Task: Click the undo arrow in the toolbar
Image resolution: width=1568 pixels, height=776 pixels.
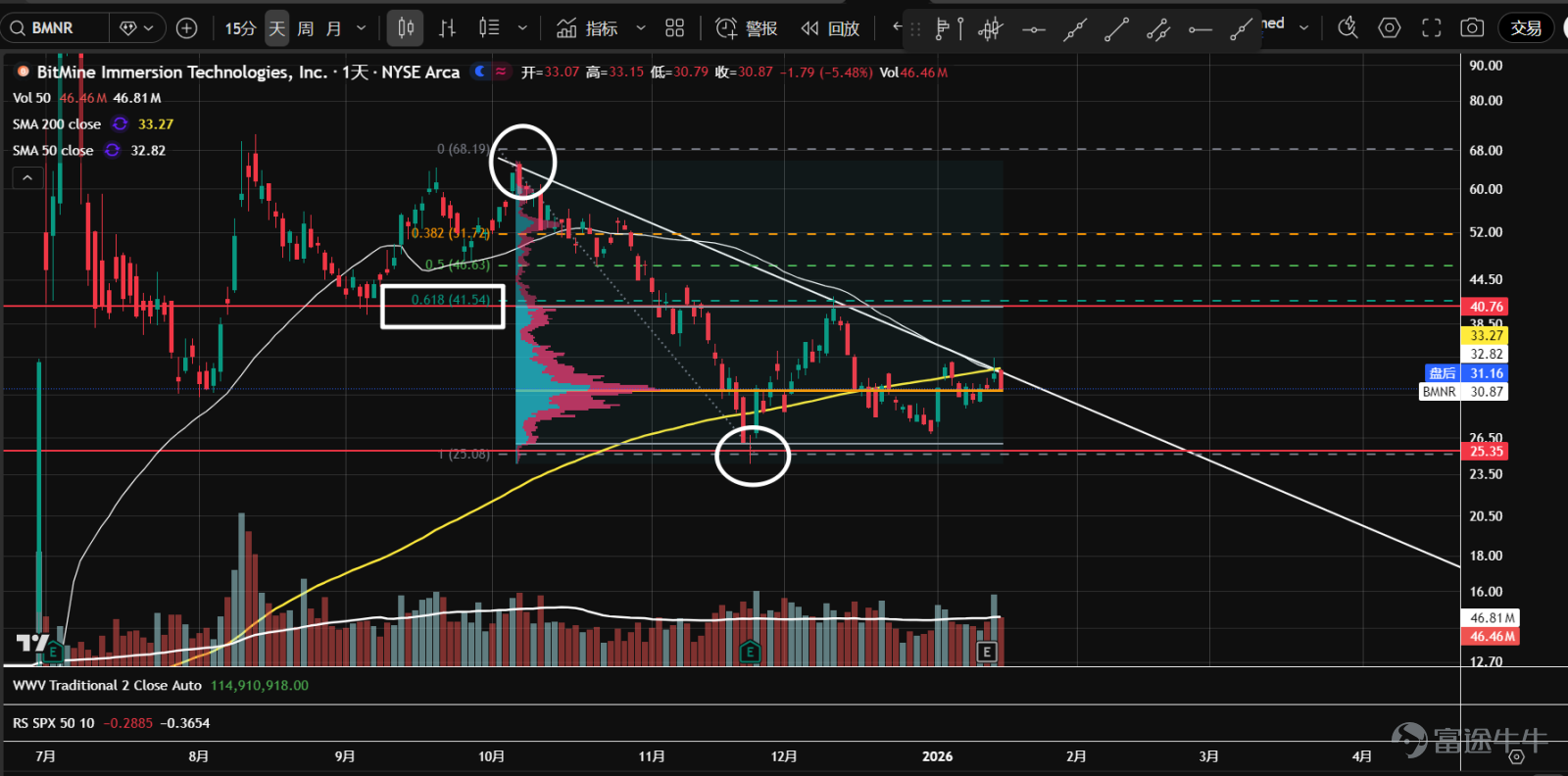Action: coord(896,26)
